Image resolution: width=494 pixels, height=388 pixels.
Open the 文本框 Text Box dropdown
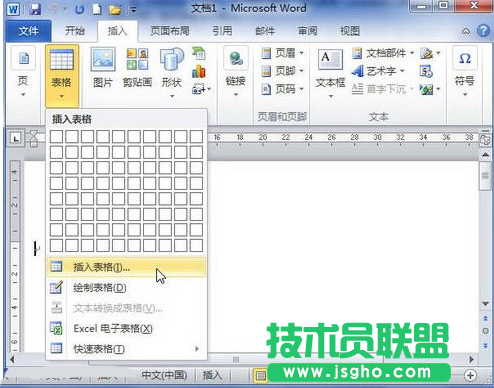pyautogui.click(x=330, y=73)
